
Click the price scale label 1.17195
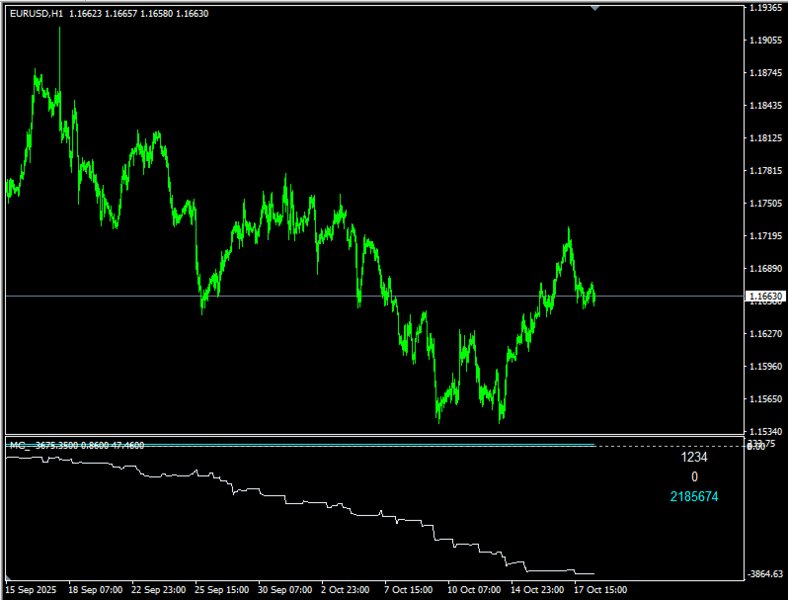[x=766, y=236]
